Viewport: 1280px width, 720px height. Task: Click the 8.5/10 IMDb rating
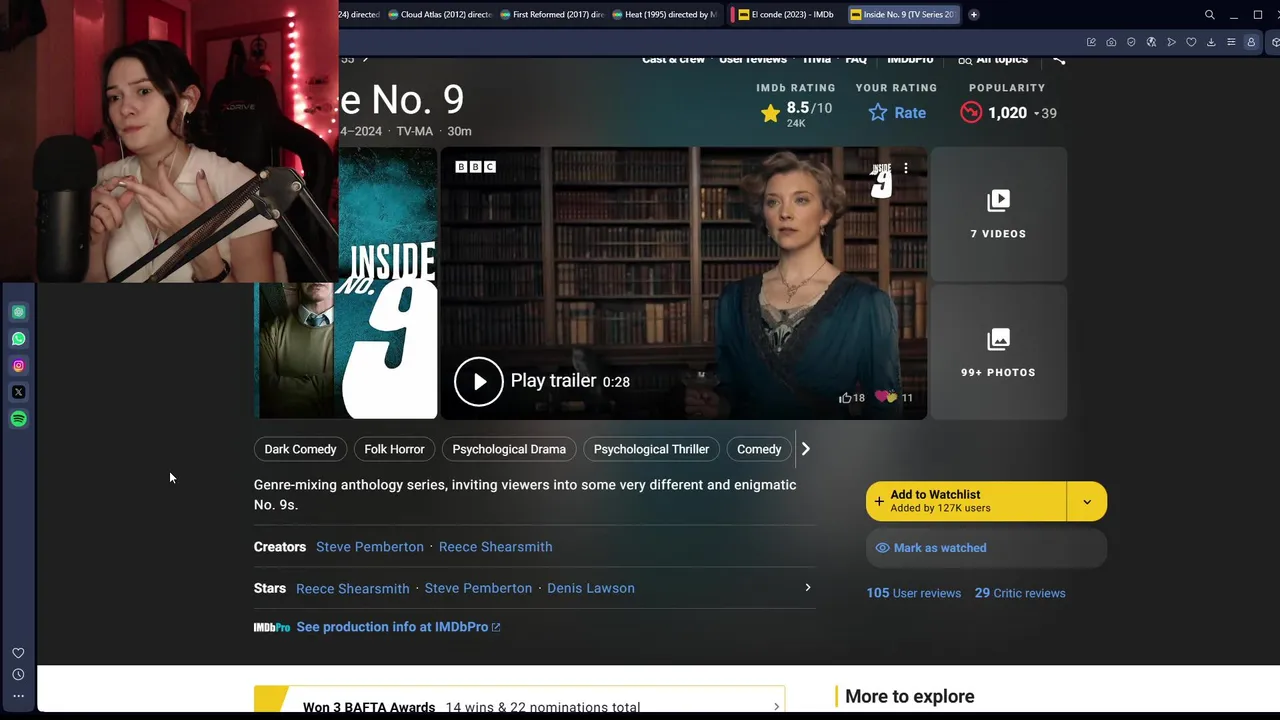[796, 113]
